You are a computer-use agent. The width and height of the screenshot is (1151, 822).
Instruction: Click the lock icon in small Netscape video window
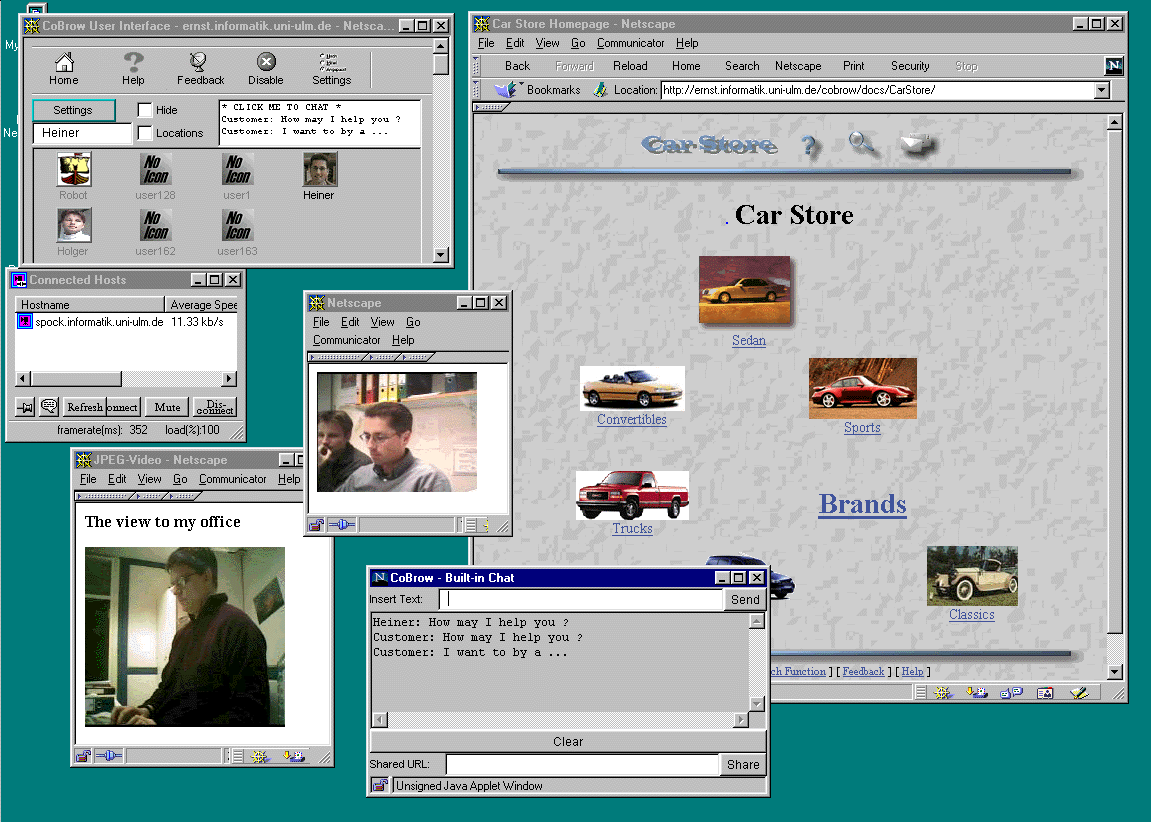(316, 525)
